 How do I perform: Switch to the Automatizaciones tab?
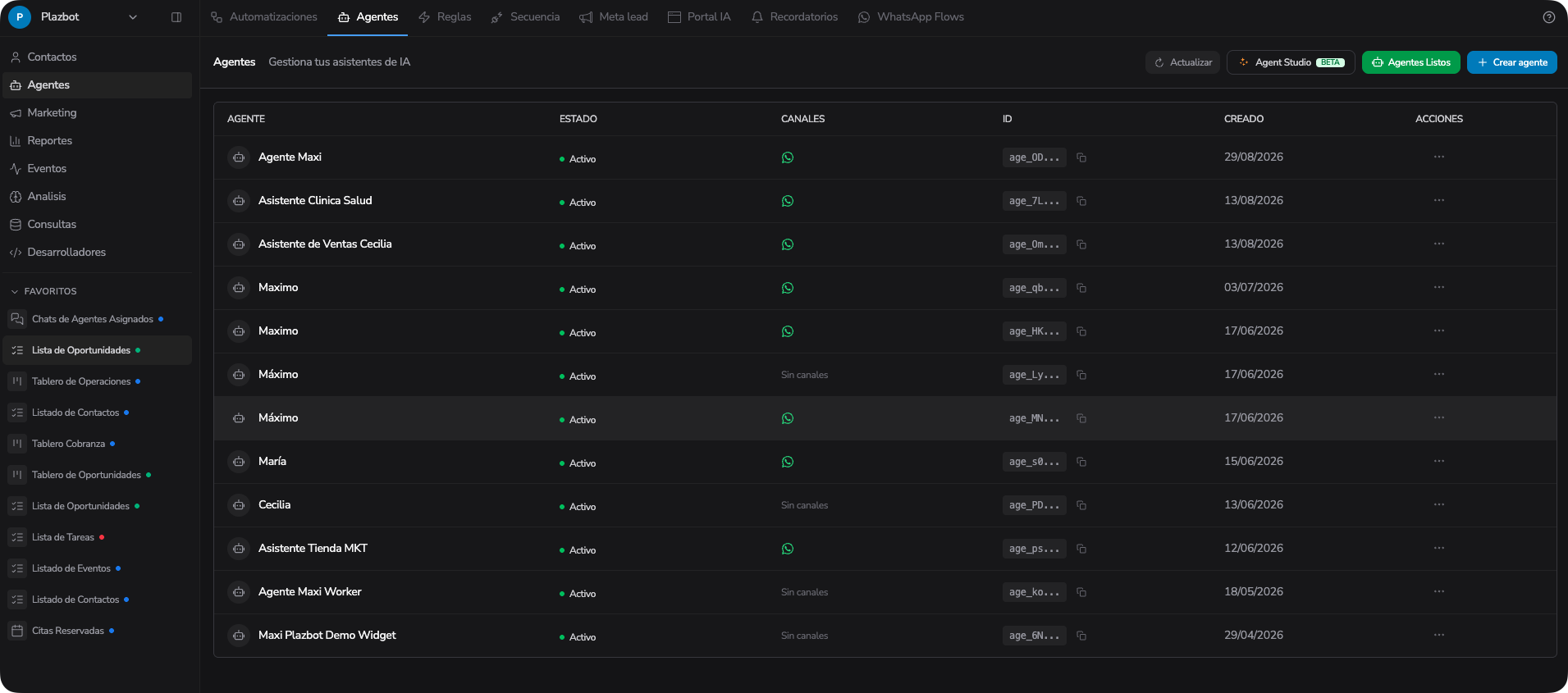pyautogui.click(x=263, y=17)
